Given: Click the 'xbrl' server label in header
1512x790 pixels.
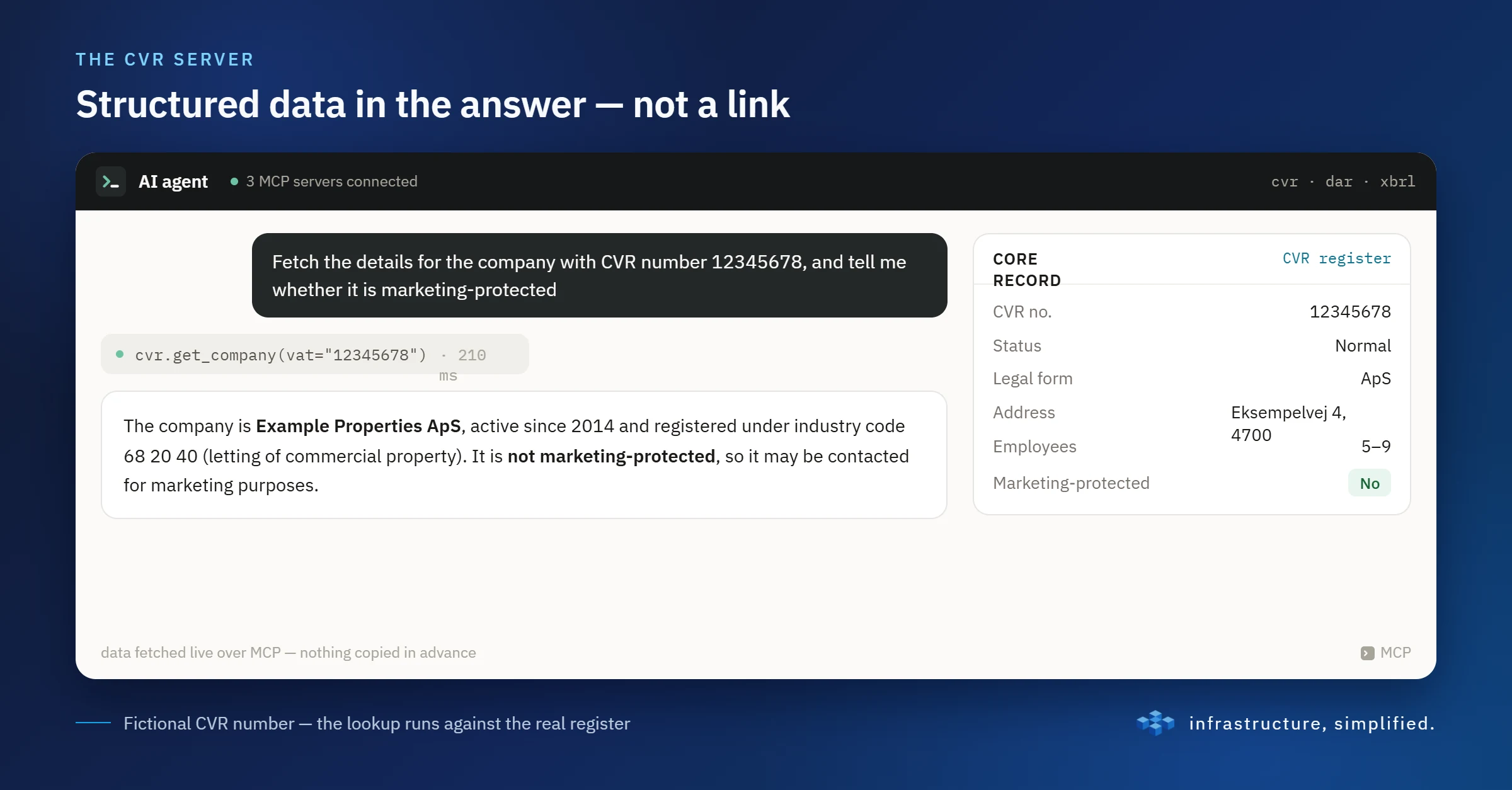Looking at the screenshot, I should 1397,182.
